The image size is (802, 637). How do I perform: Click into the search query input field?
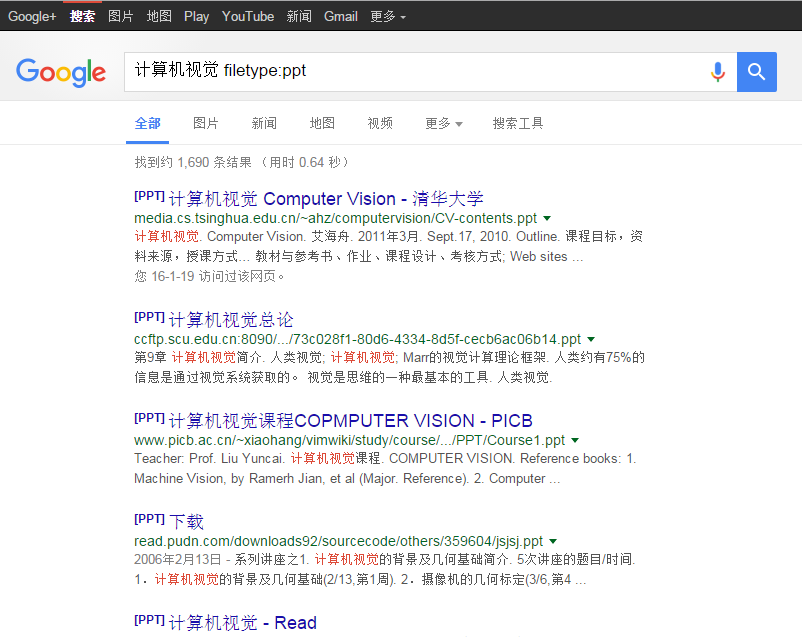coord(419,72)
